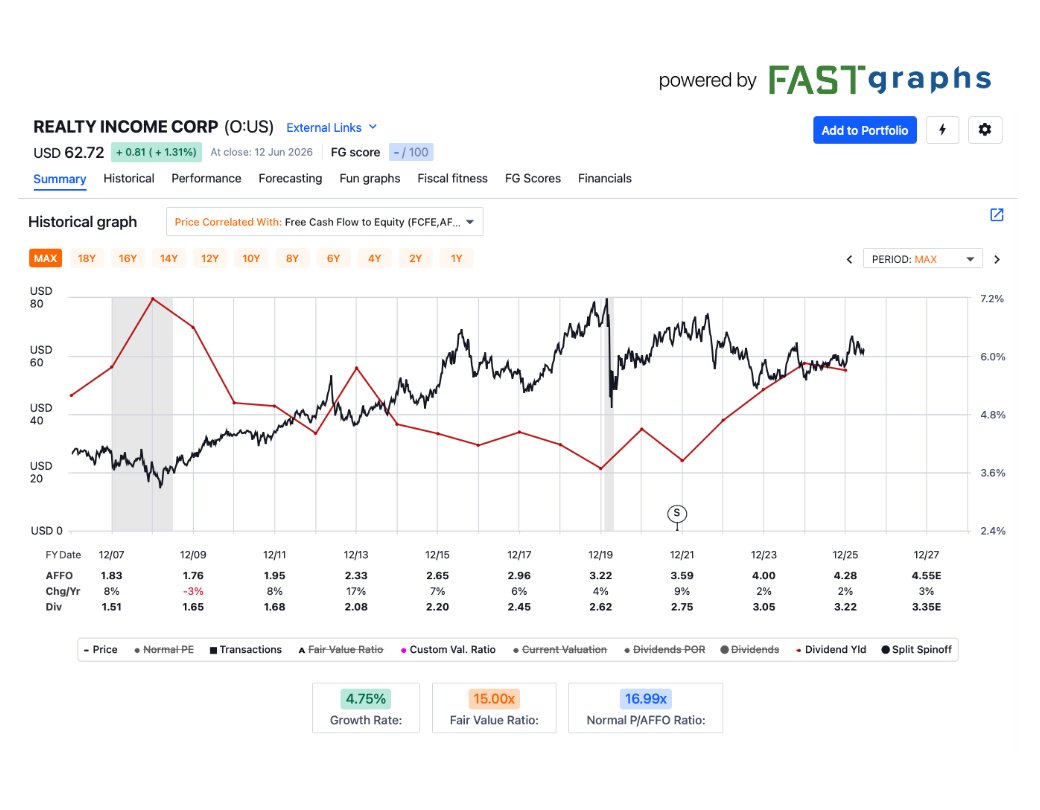Viewport: 1040px width, 810px height.
Task: Click the split spinoff S marker
Action: pyautogui.click(x=677, y=513)
